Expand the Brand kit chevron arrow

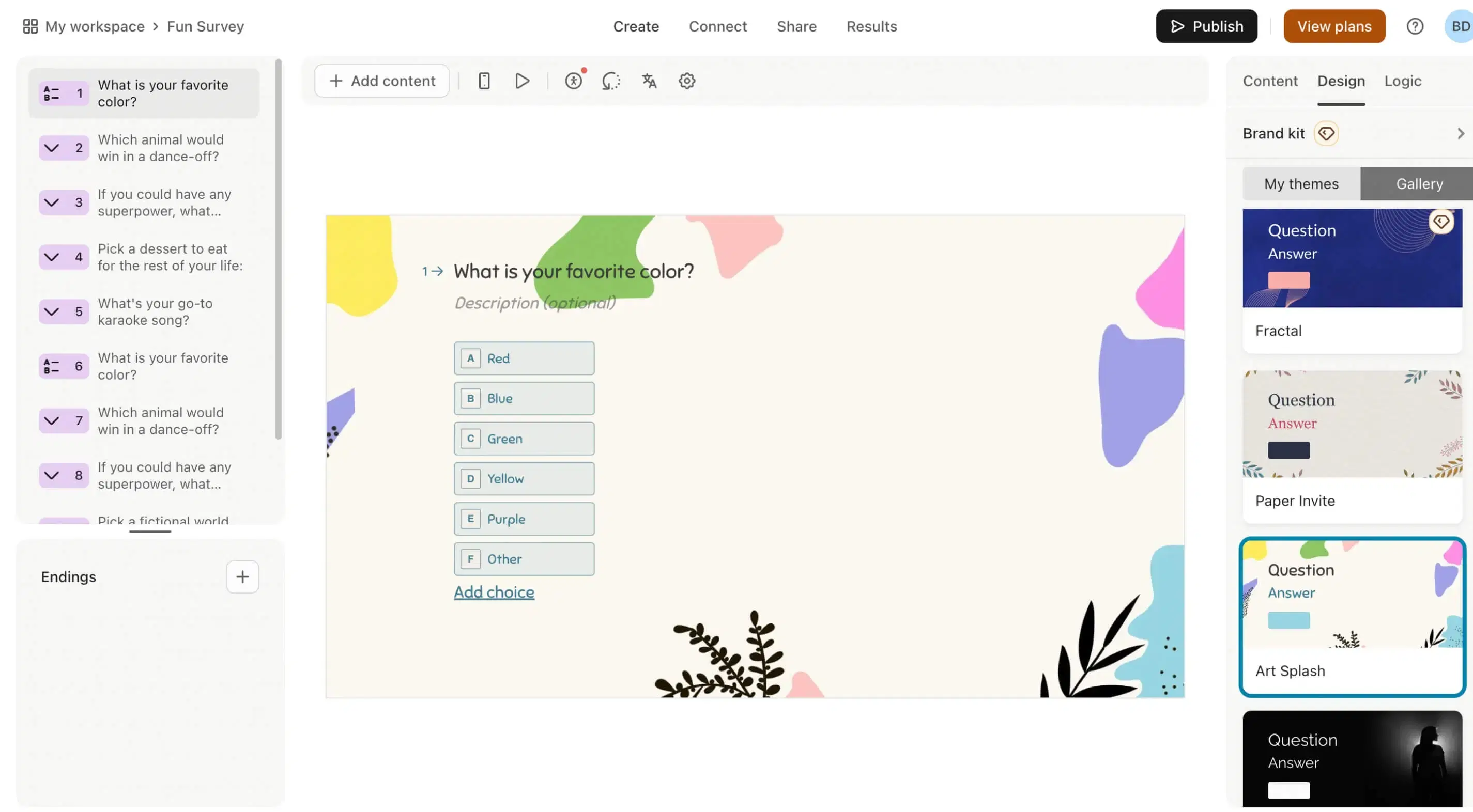(1461, 134)
